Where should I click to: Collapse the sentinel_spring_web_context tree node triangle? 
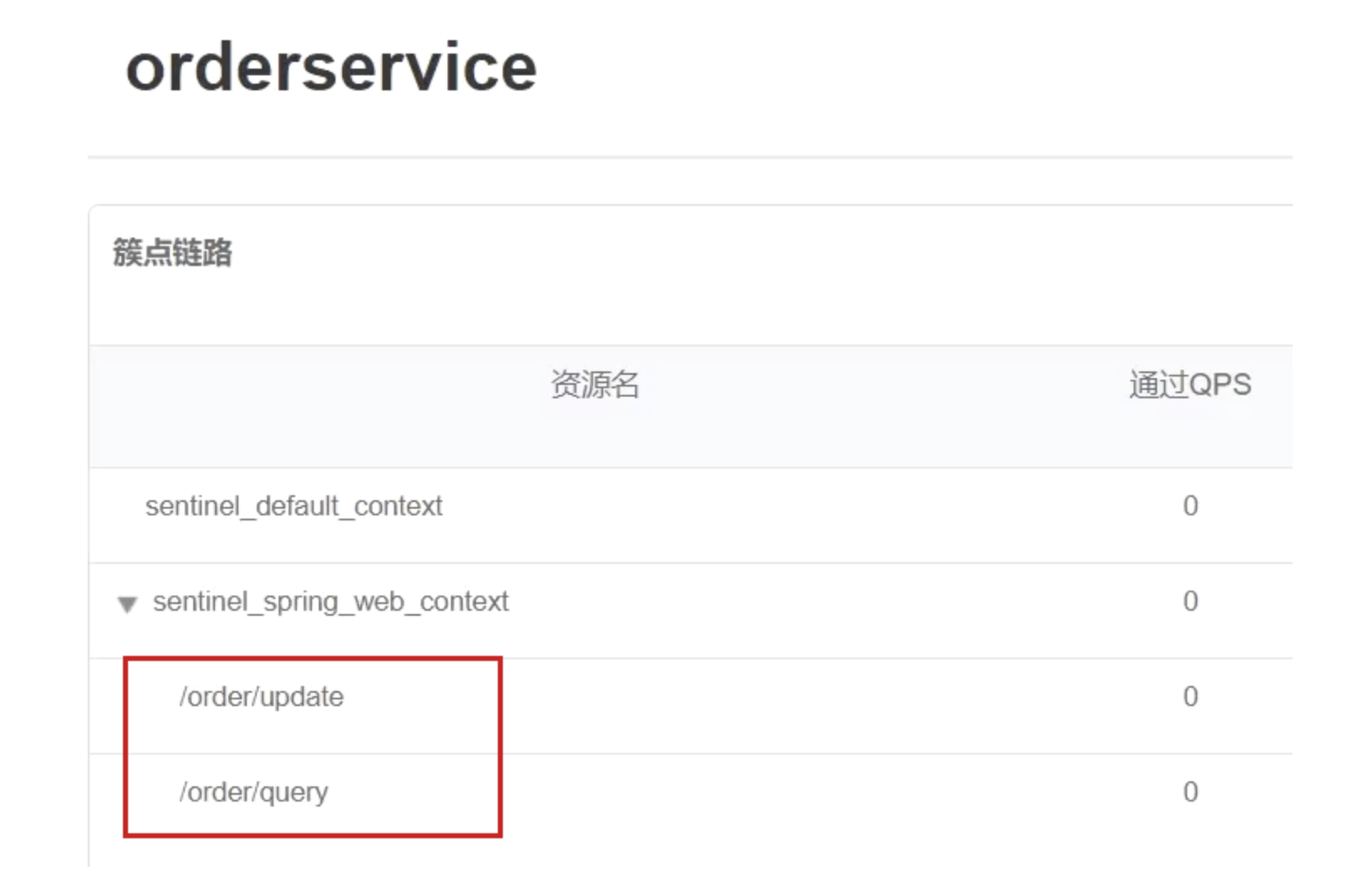tap(127, 603)
